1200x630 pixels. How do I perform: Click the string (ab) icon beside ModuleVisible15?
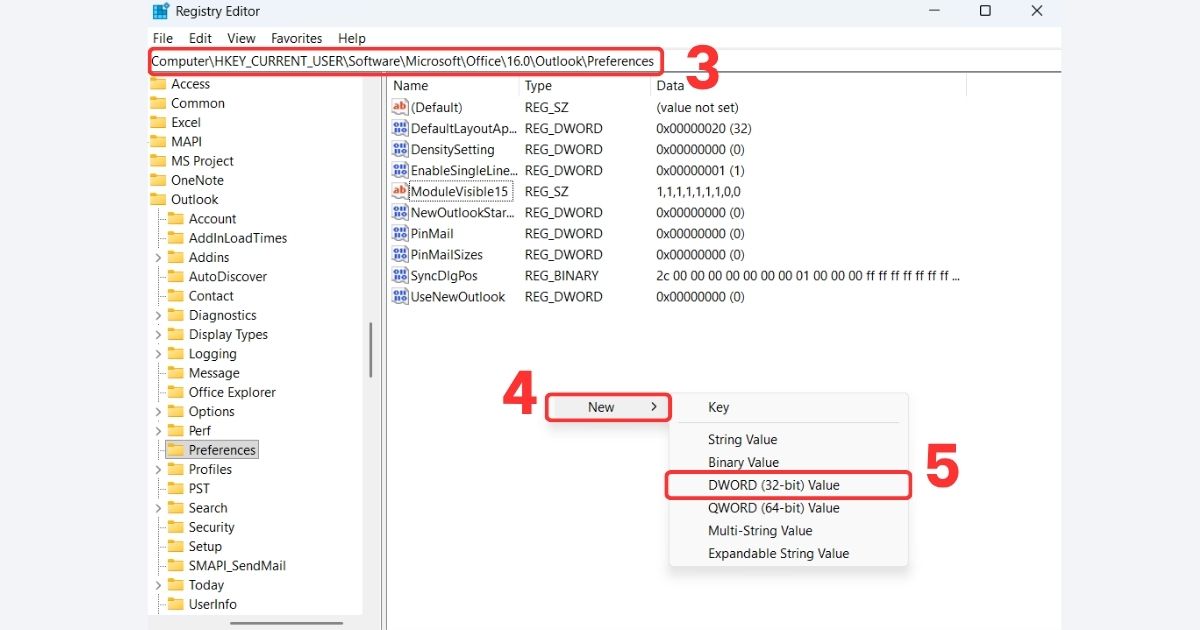coord(399,191)
